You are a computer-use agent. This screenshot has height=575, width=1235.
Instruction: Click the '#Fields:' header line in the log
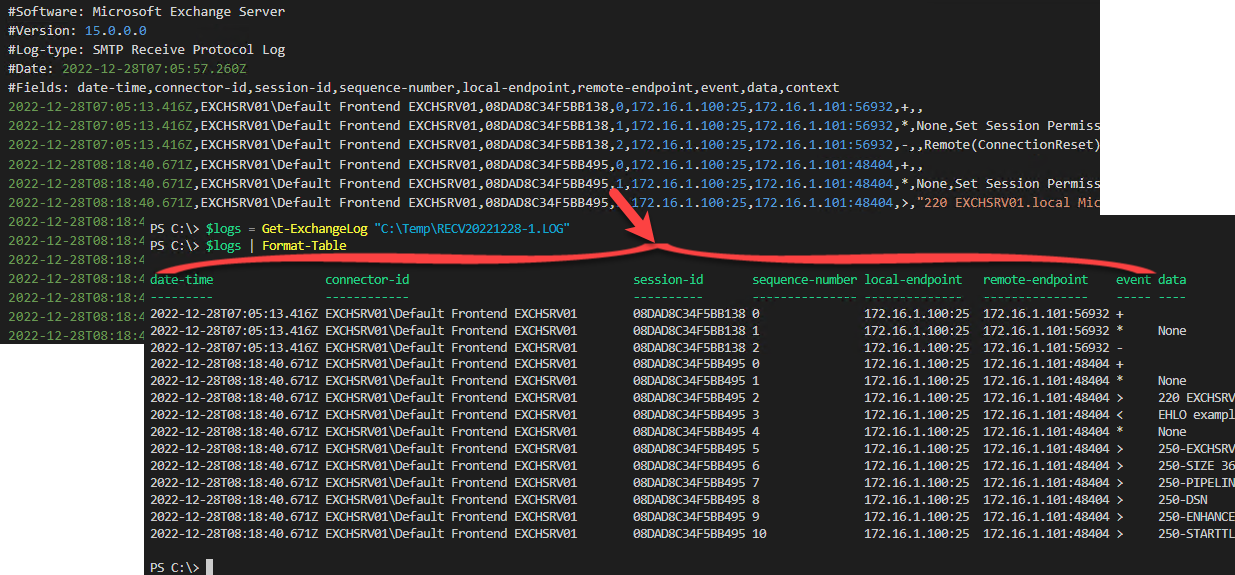[x=423, y=88]
